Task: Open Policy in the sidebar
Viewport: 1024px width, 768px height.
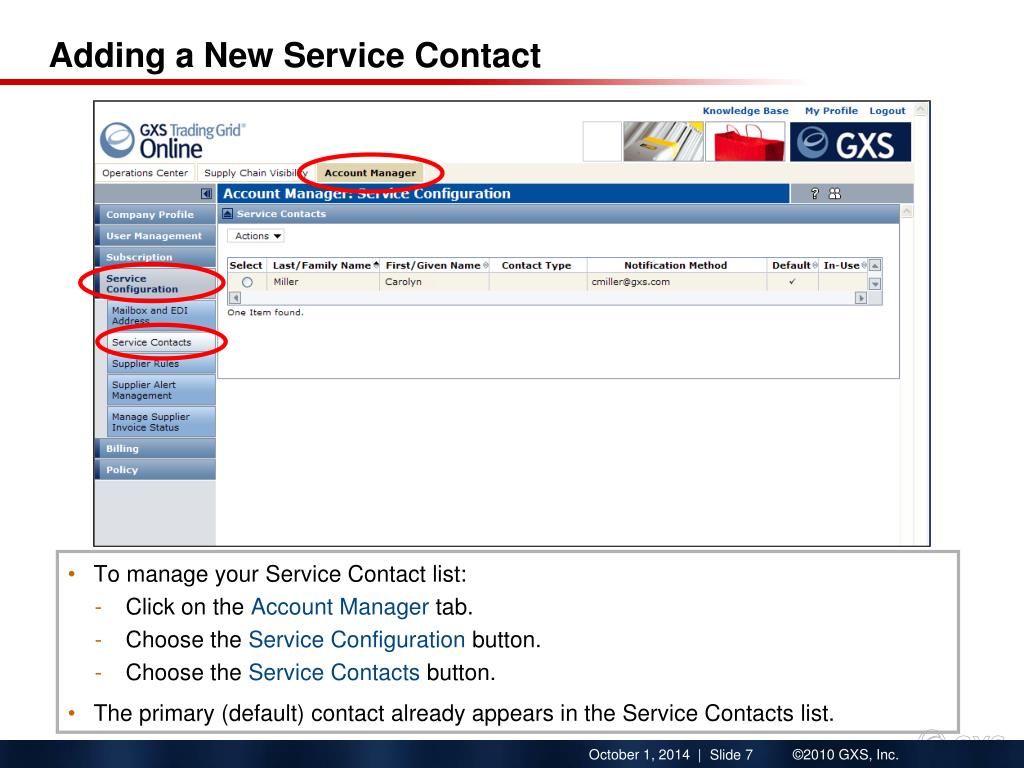Action: coord(155,470)
